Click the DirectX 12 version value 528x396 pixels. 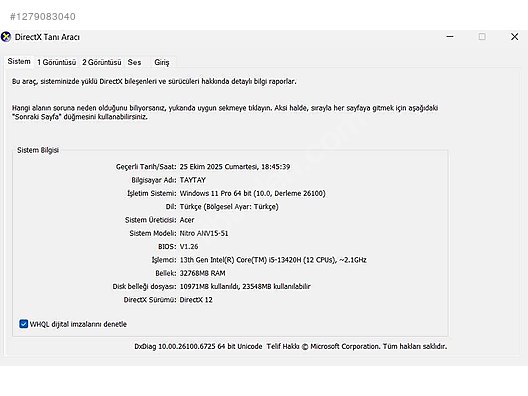point(196,300)
